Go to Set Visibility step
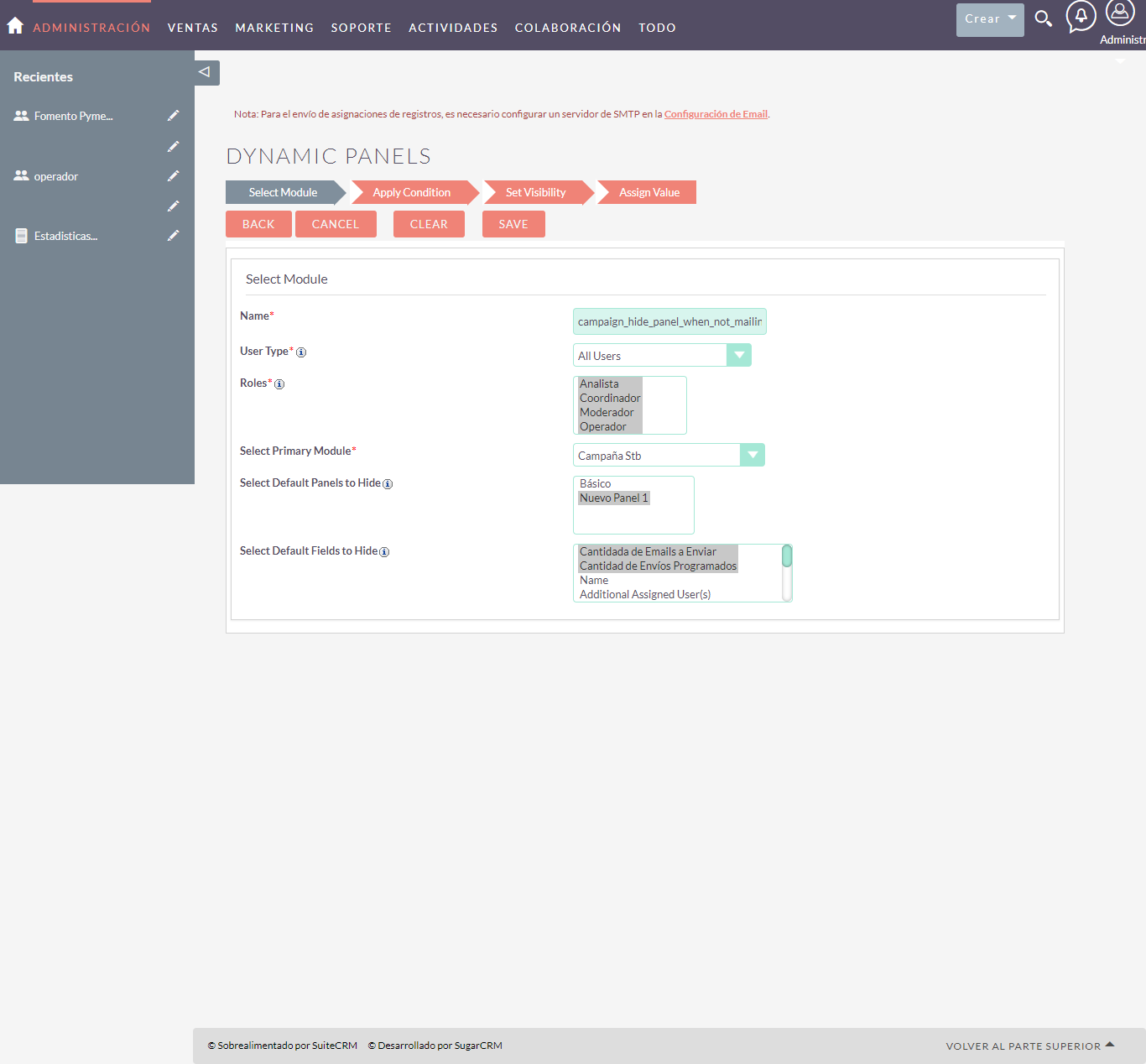1146x1064 pixels. click(535, 192)
